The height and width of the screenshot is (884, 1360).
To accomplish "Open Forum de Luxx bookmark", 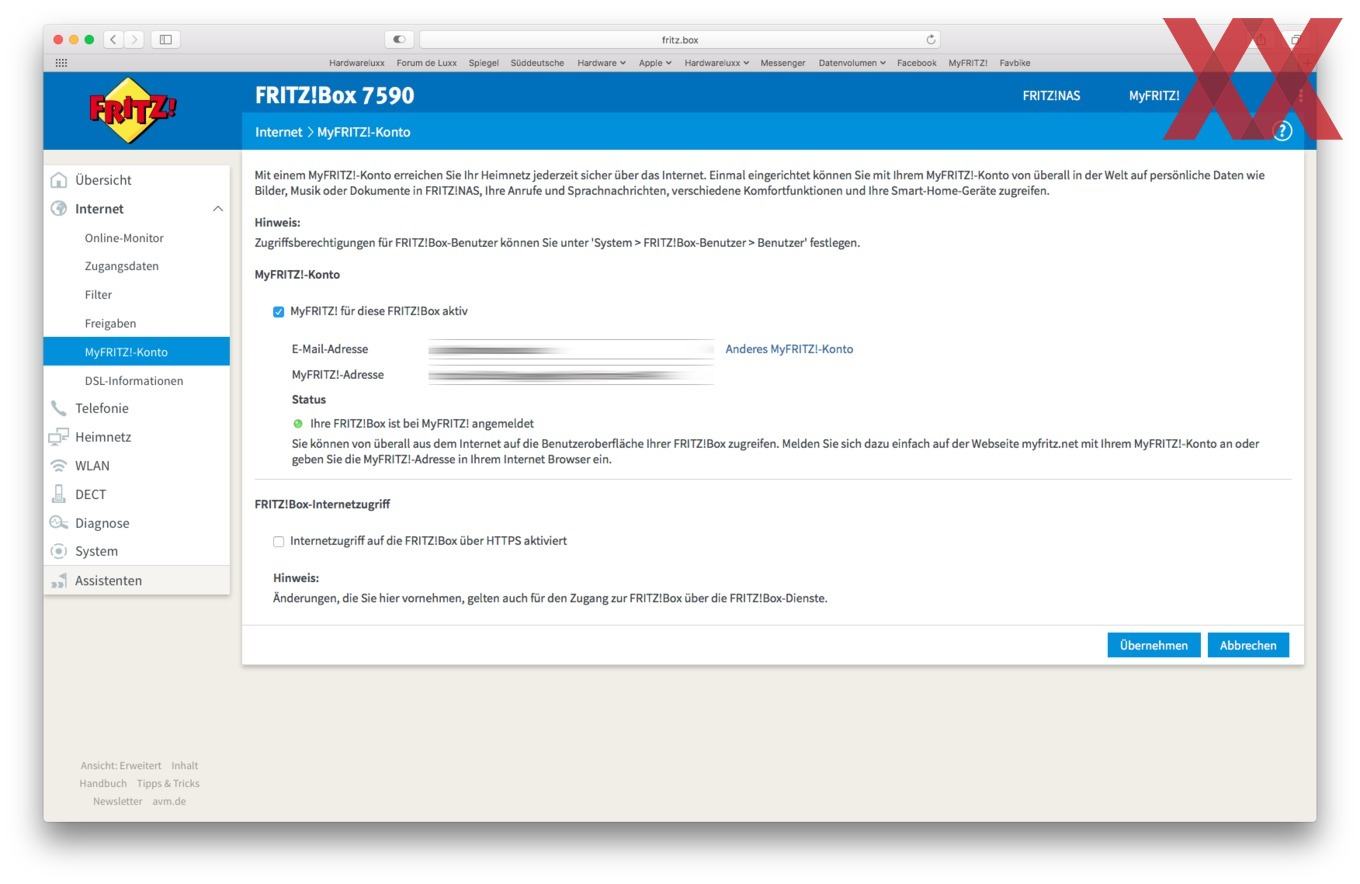I will coord(426,63).
